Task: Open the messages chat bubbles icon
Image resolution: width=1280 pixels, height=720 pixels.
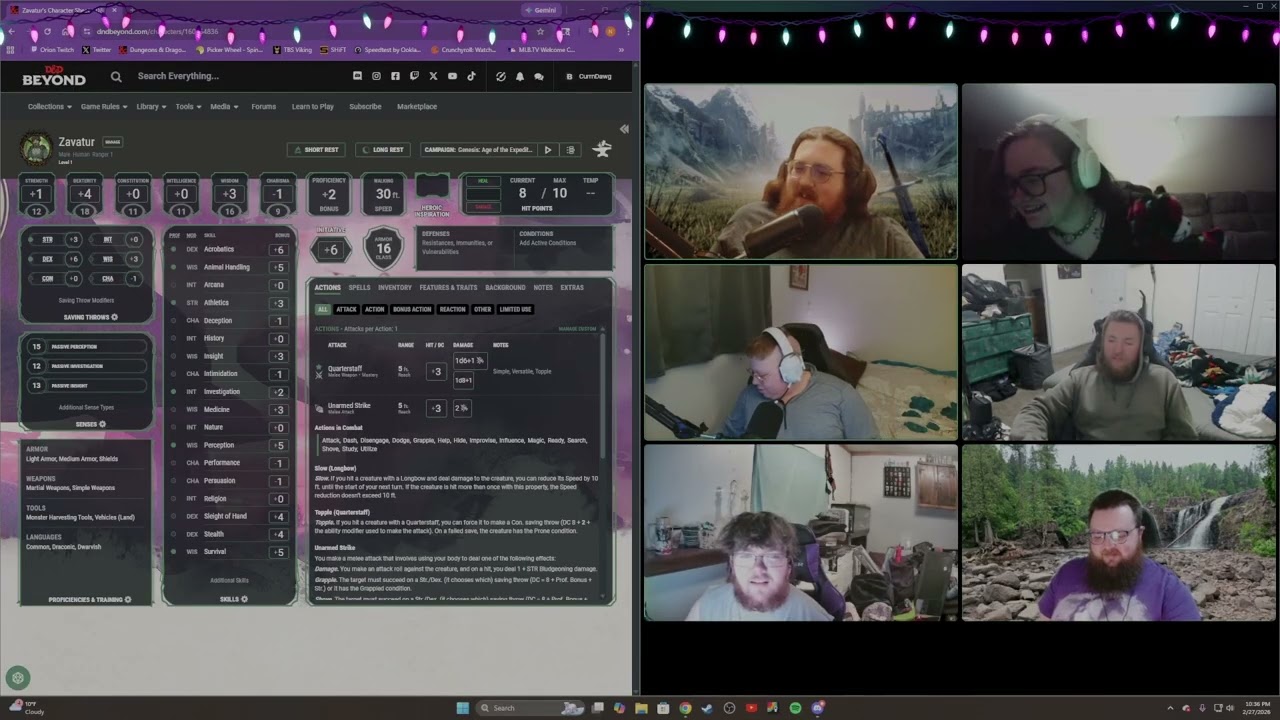Action: coord(539,76)
